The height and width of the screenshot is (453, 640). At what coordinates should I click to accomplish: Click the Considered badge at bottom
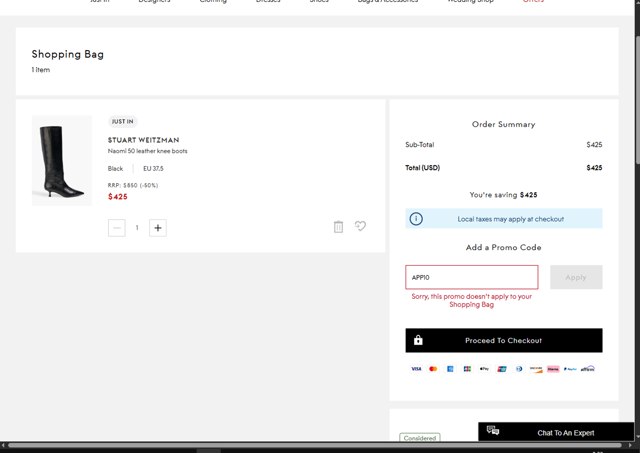tap(420, 437)
